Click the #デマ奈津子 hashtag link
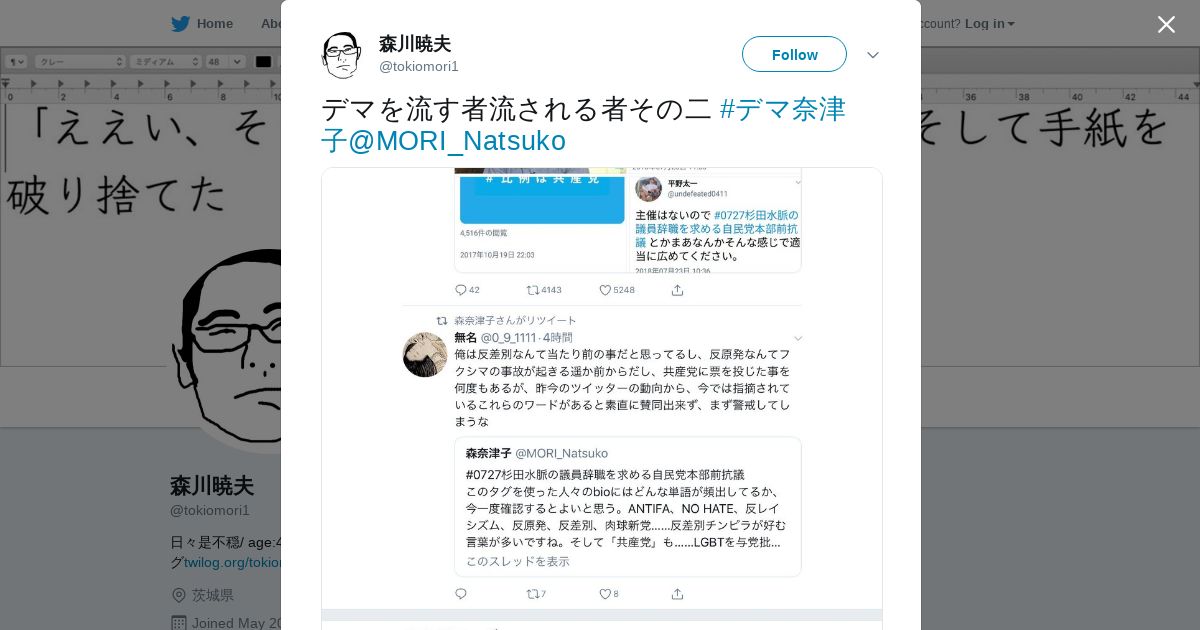1200x630 pixels. click(x=583, y=124)
